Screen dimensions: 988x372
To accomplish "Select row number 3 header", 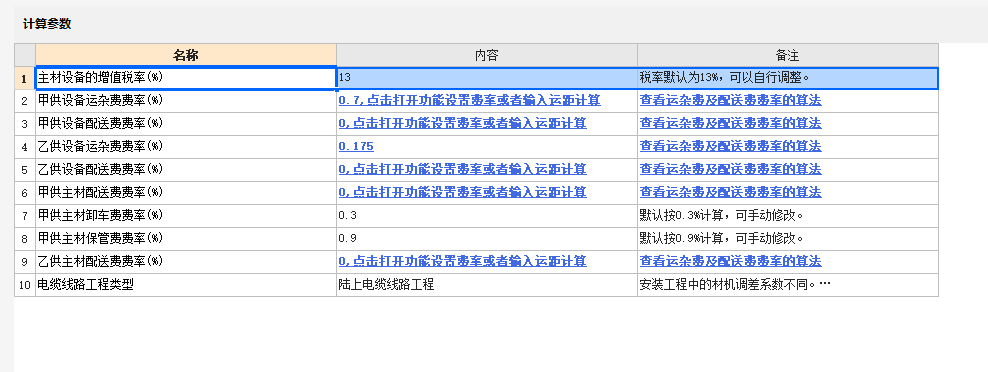I will click(x=25, y=123).
